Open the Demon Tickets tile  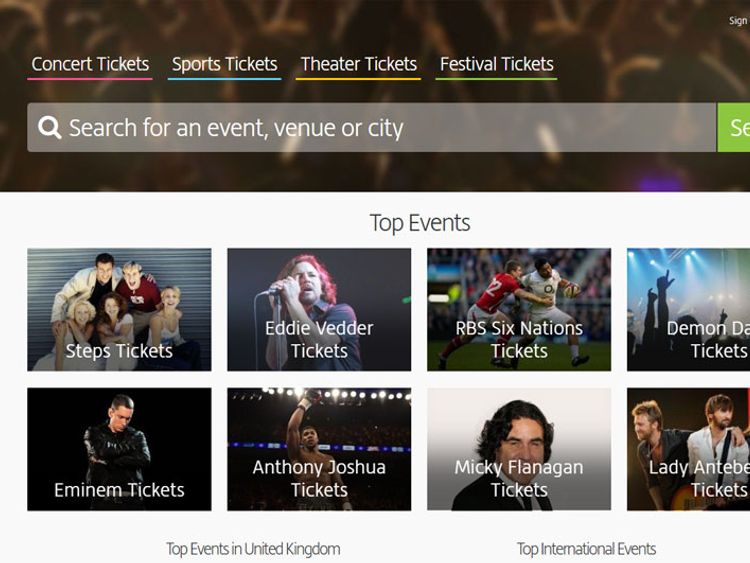tap(688, 309)
